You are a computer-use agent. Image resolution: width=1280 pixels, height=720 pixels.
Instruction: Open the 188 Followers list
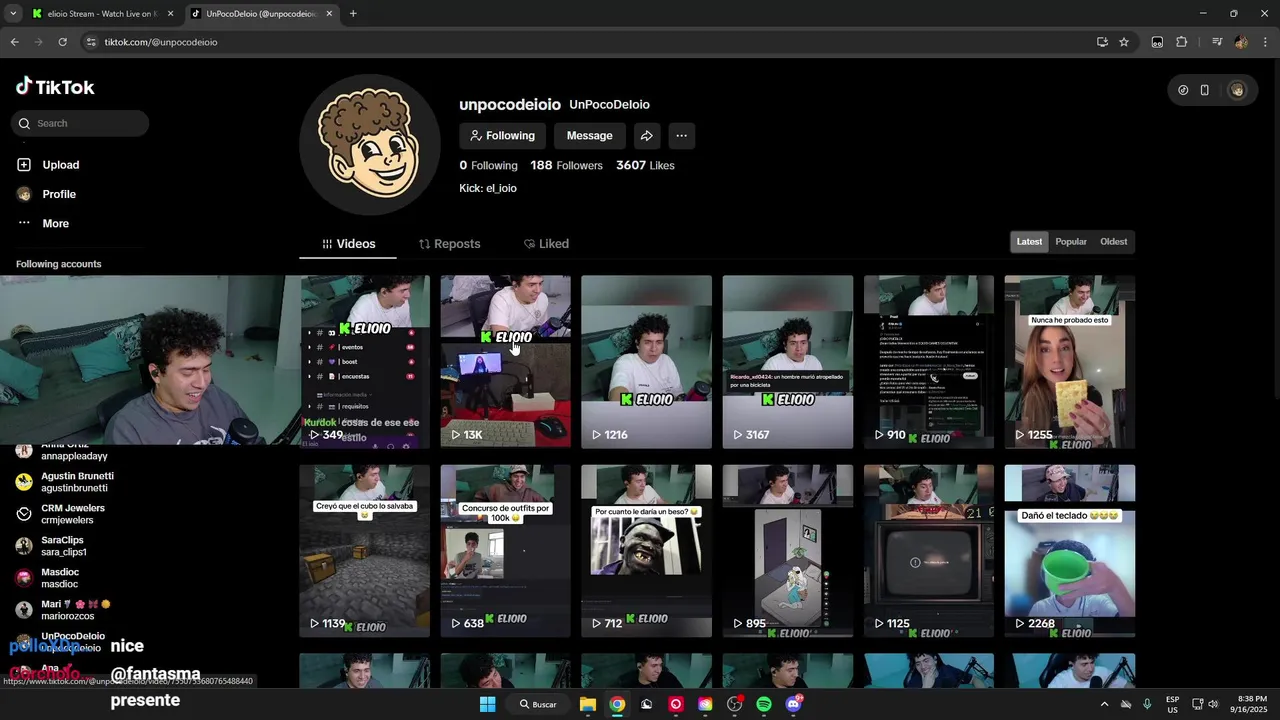click(x=566, y=165)
